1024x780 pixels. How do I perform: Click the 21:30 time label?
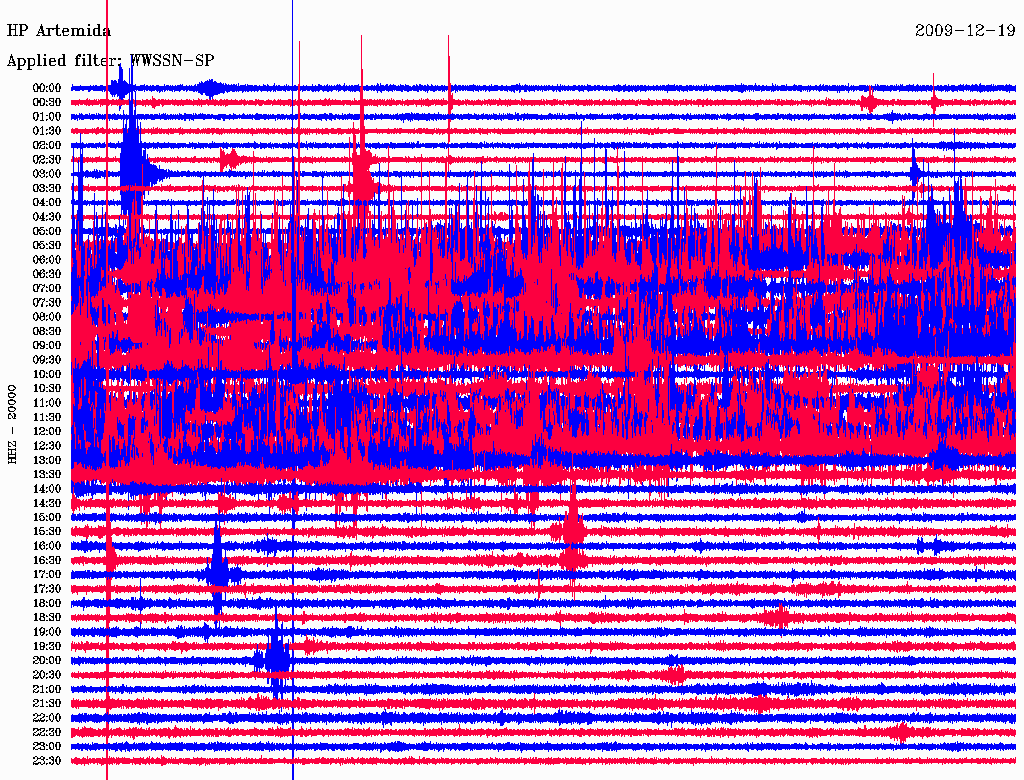47,704
